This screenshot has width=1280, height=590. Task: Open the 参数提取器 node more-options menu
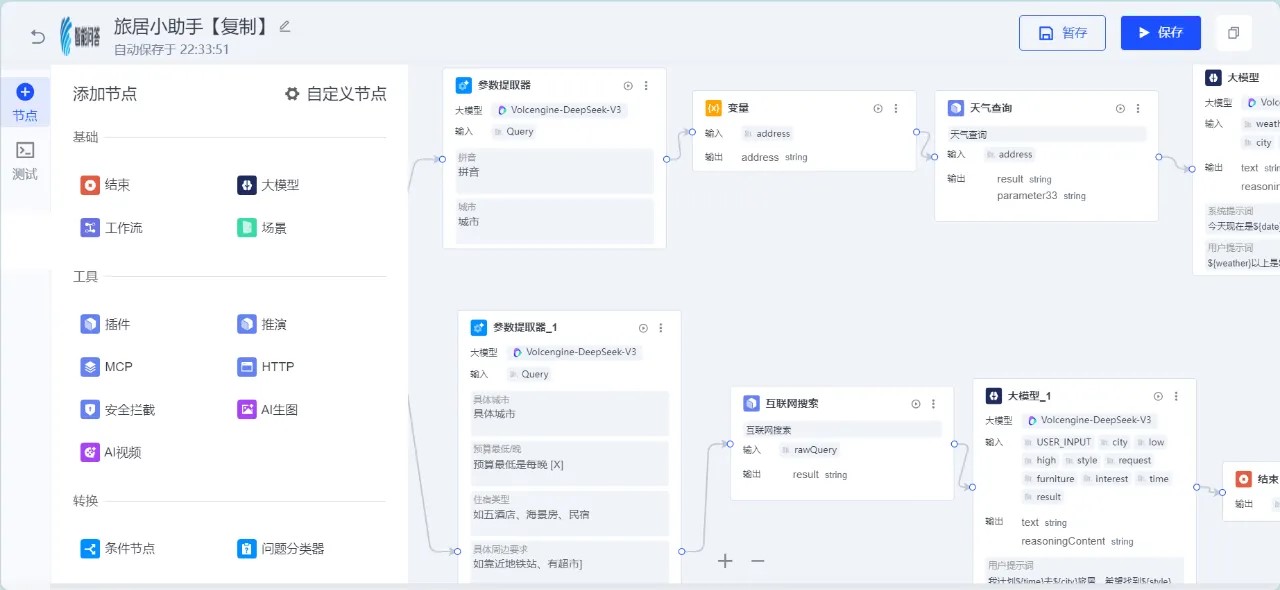(646, 86)
